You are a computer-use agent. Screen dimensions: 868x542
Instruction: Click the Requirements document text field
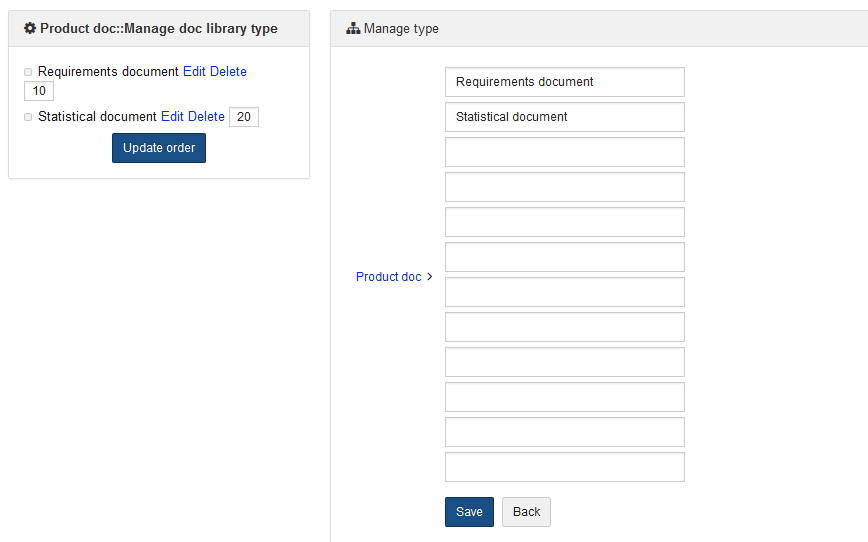tap(564, 82)
